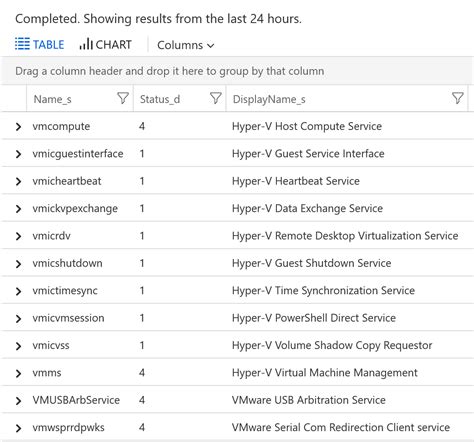This screenshot has height=442, width=474.
Task: Click status value 1 in vmicvss row
Action: point(142,345)
